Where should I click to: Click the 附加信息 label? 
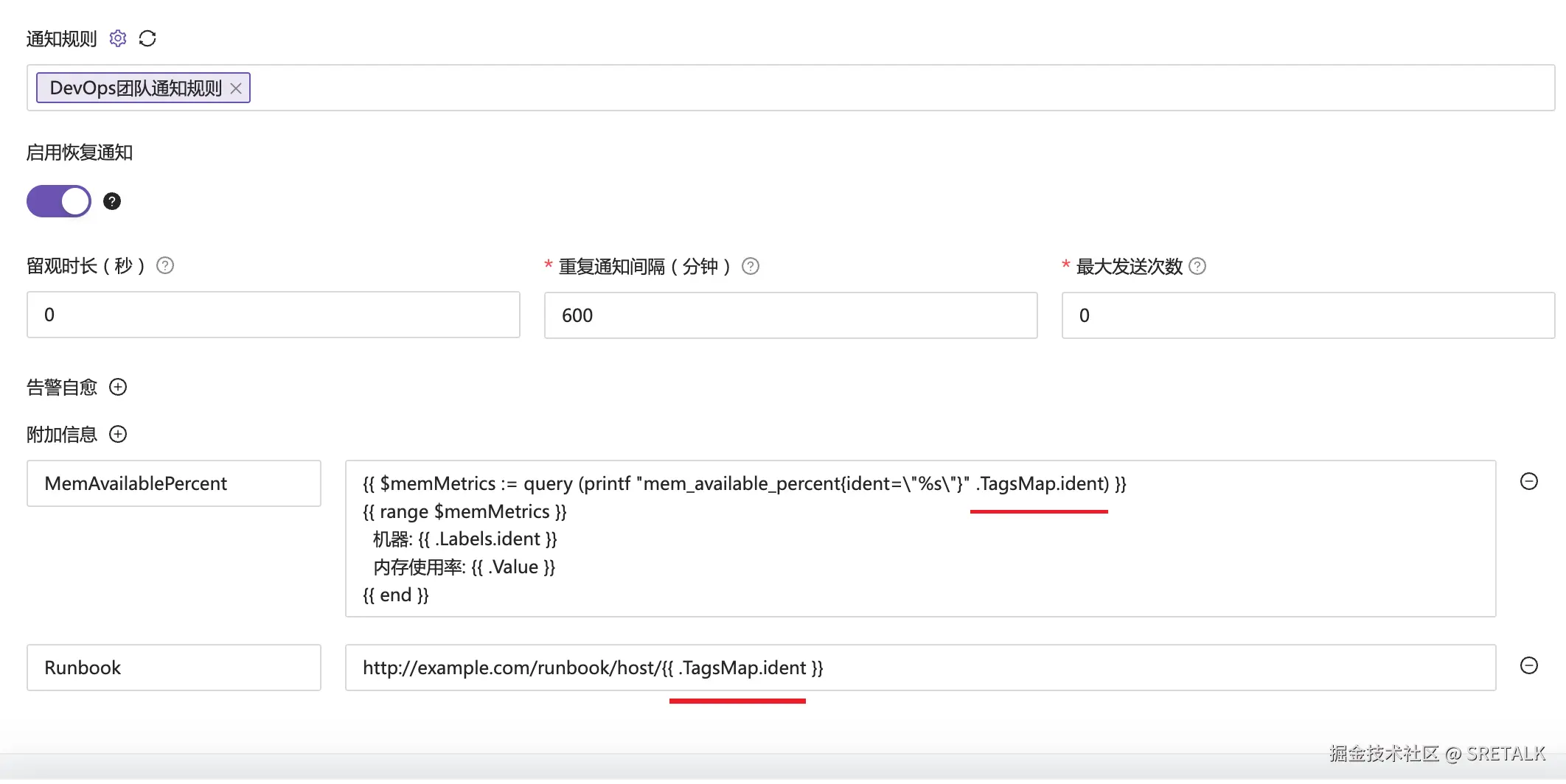coord(62,435)
